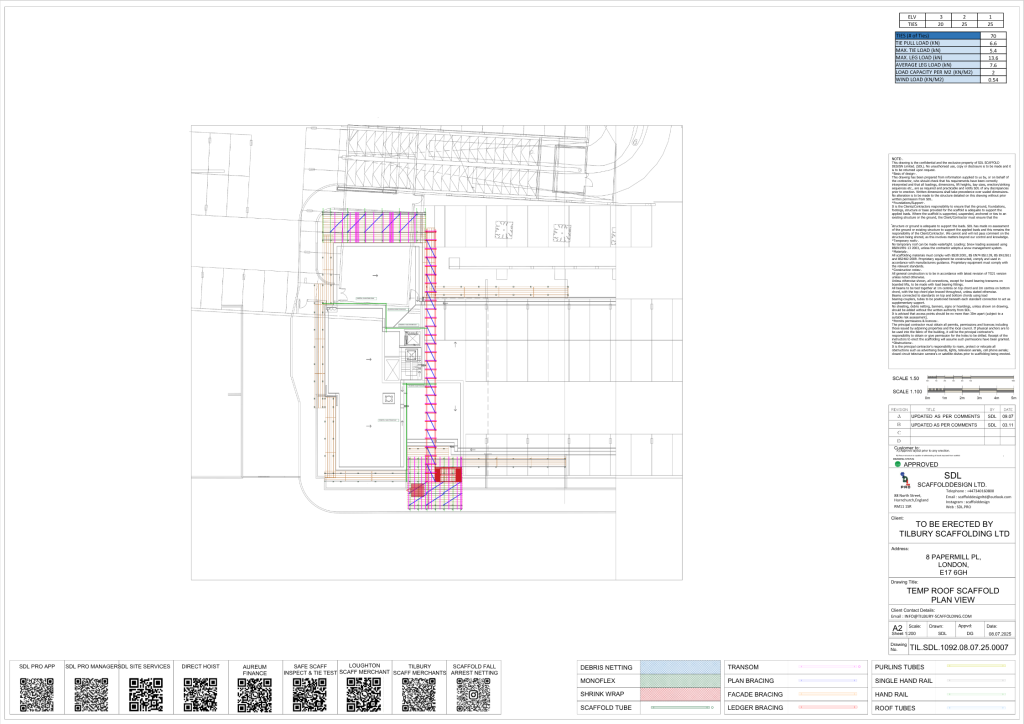The height and width of the screenshot is (724, 1024).
Task: Open the DIRECT HOIST QR code
Action: (x=200, y=695)
